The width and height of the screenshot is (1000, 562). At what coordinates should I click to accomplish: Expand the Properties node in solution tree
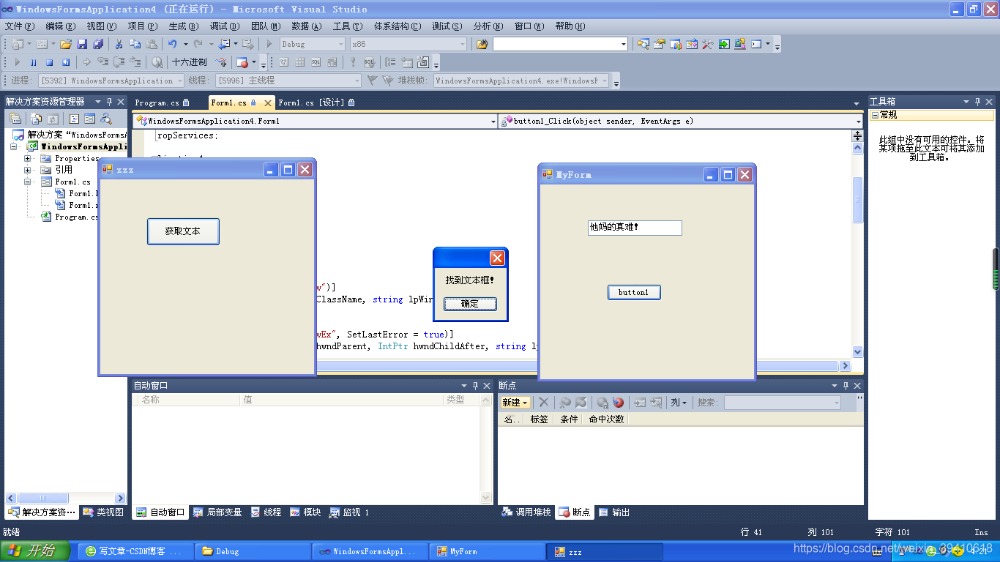click(27, 158)
